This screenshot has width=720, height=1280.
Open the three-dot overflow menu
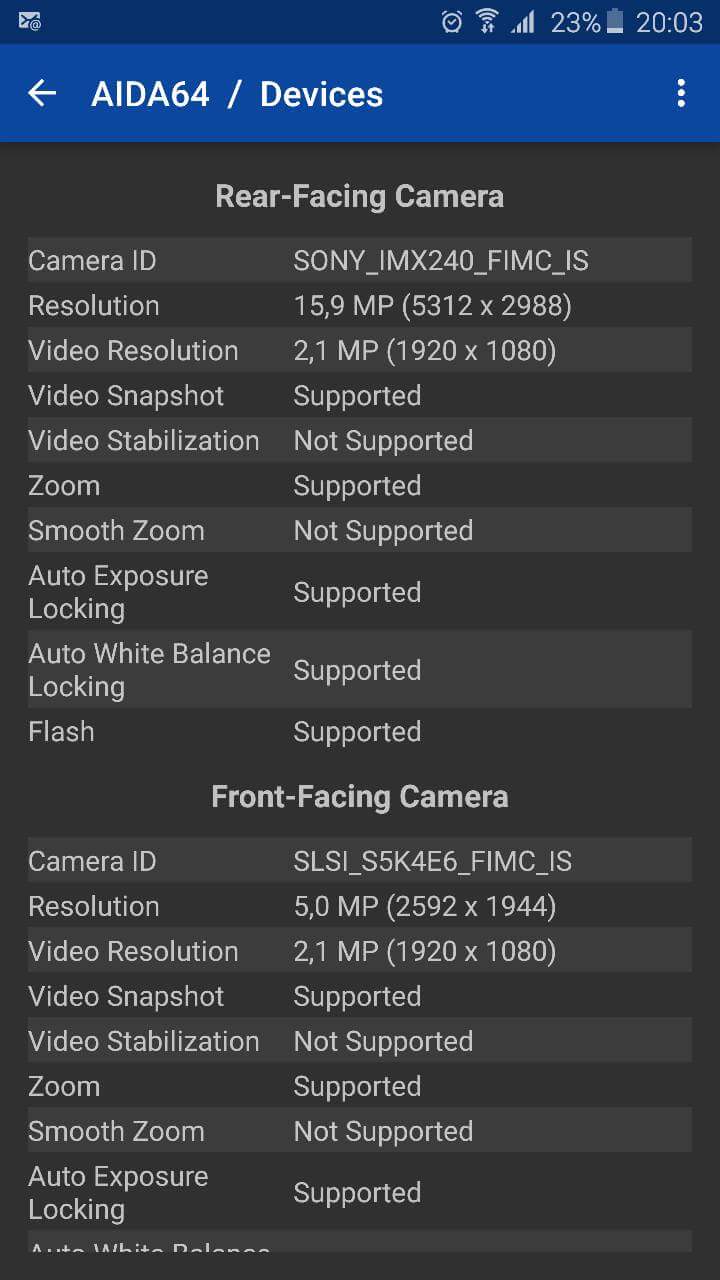681,94
